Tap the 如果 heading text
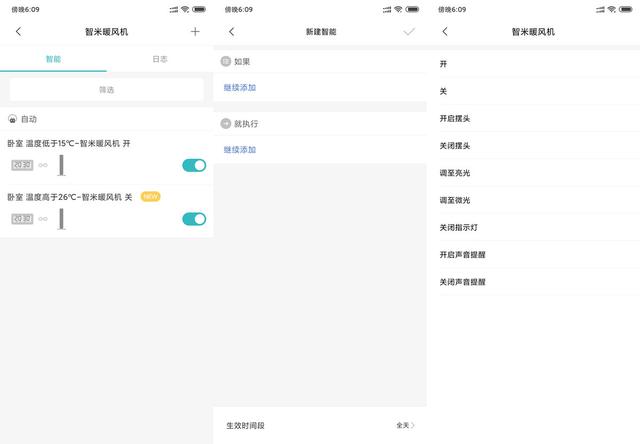Screen dimensions: 640x444 pos(242,61)
